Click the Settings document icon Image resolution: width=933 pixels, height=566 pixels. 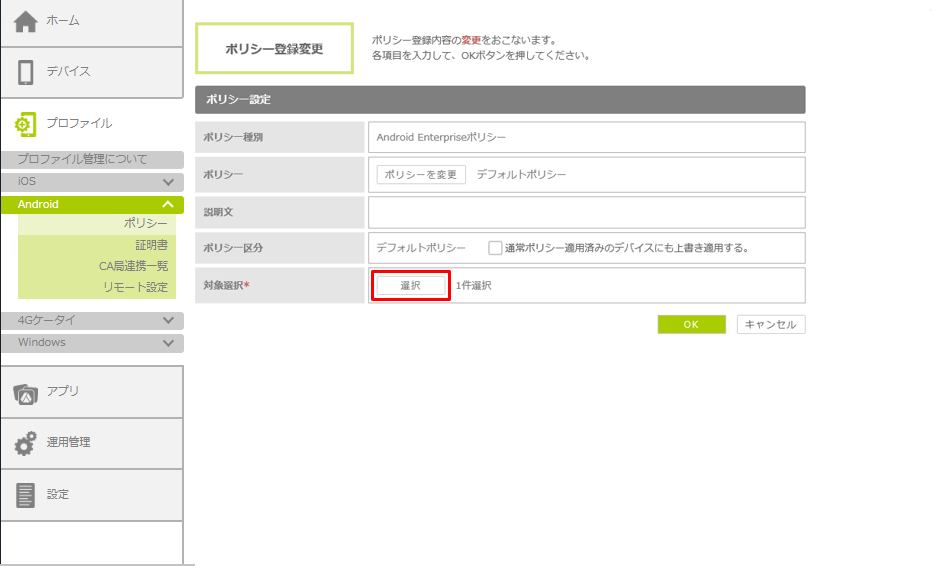pyautogui.click(x=26, y=494)
